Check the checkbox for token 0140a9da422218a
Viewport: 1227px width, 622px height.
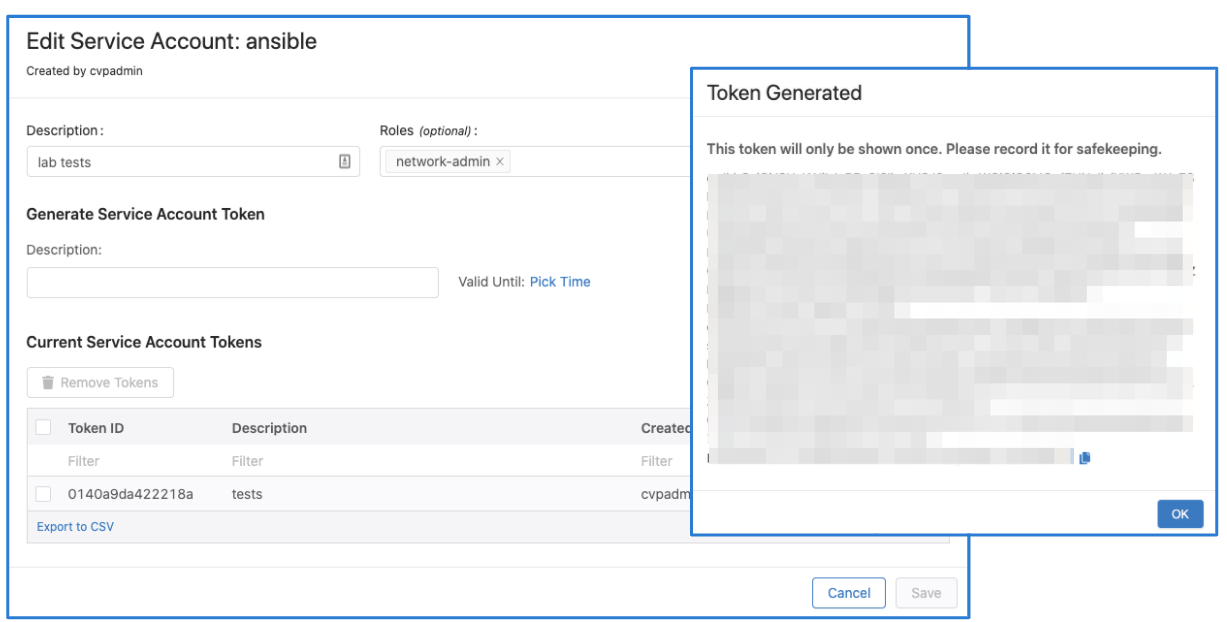point(43,493)
